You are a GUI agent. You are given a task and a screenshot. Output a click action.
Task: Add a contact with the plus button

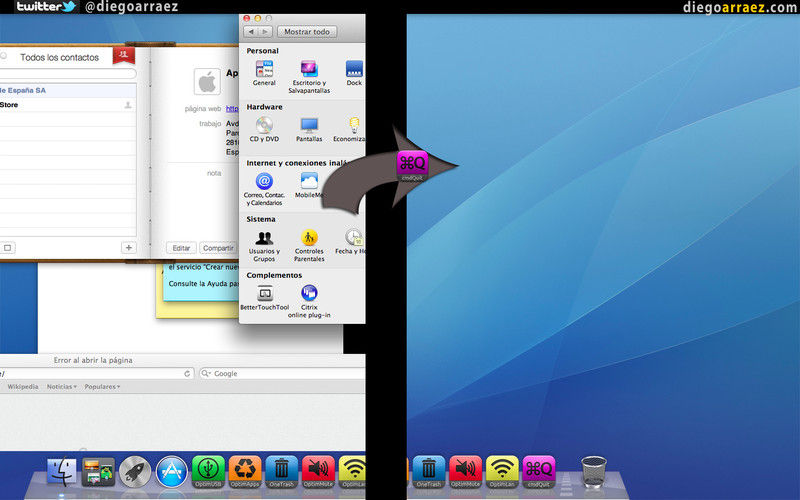click(x=129, y=247)
